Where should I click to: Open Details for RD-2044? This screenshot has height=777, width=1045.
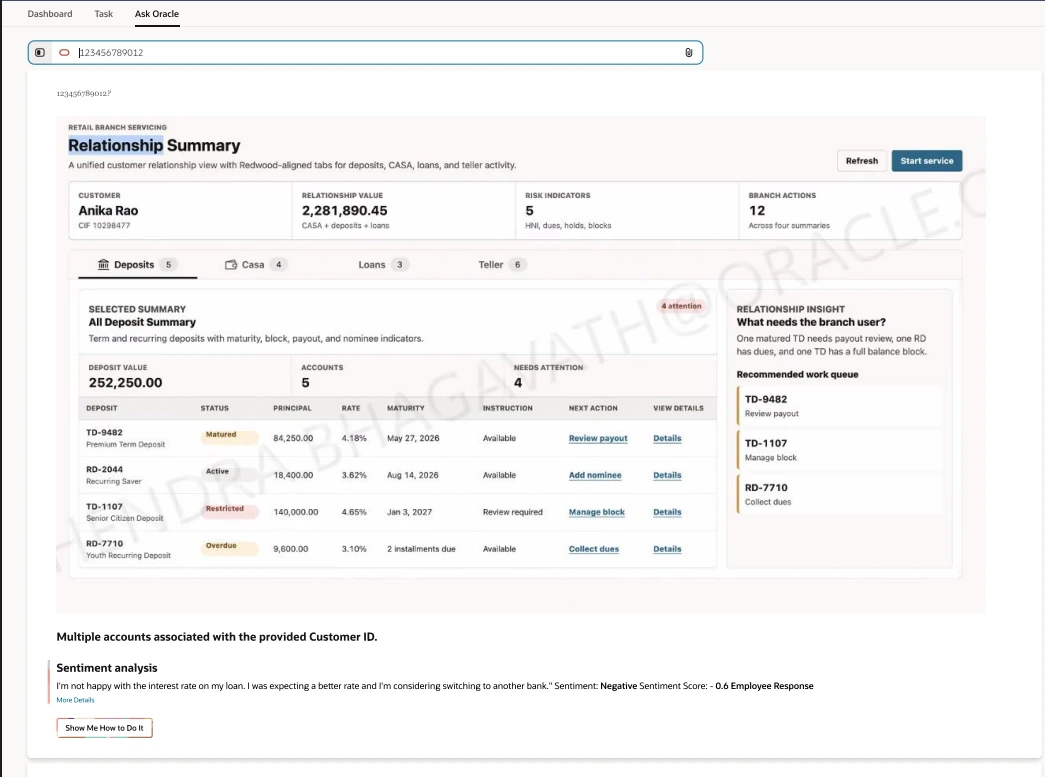click(x=667, y=475)
